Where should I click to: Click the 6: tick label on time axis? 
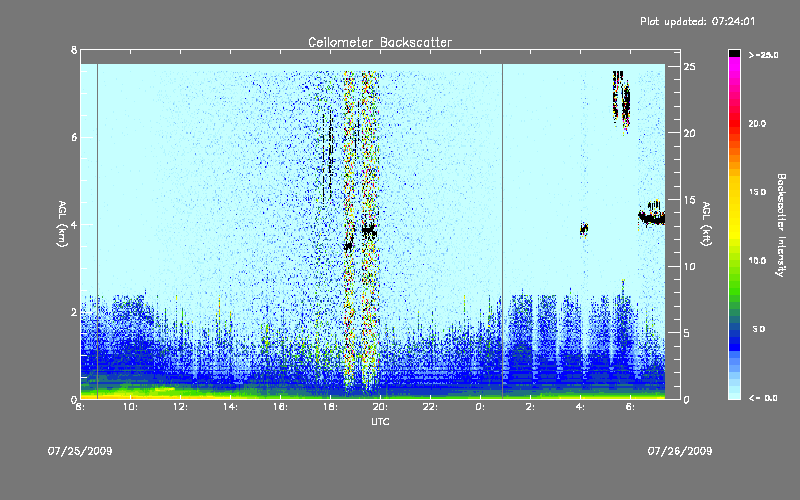click(x=630, y=407)
